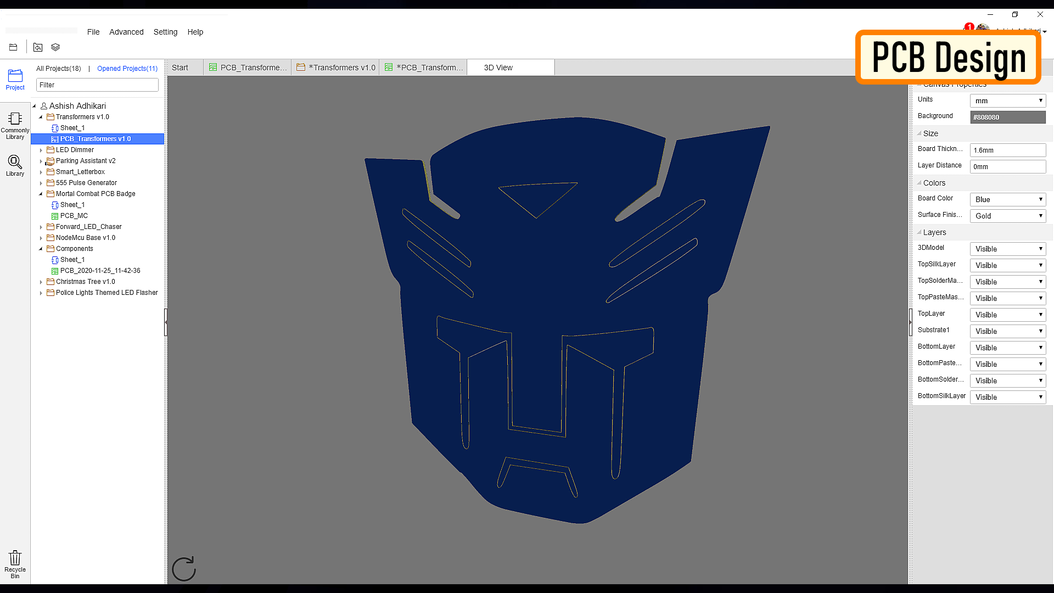This screenshot has height=593, width=1054.
Task: Open the Project panel icon
Action: coord(15,79)
